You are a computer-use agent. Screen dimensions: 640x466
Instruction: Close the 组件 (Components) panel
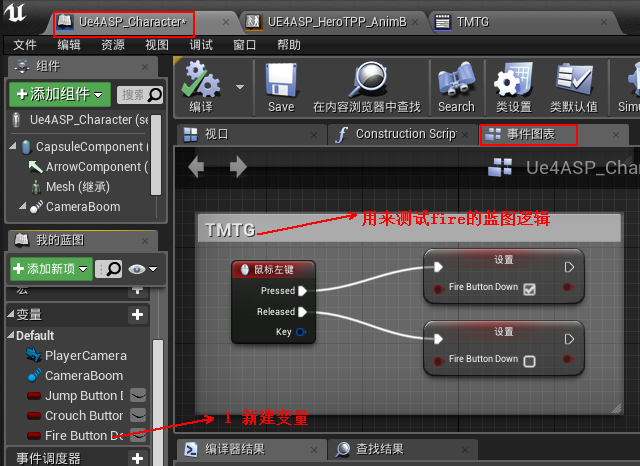pos(145,67)
